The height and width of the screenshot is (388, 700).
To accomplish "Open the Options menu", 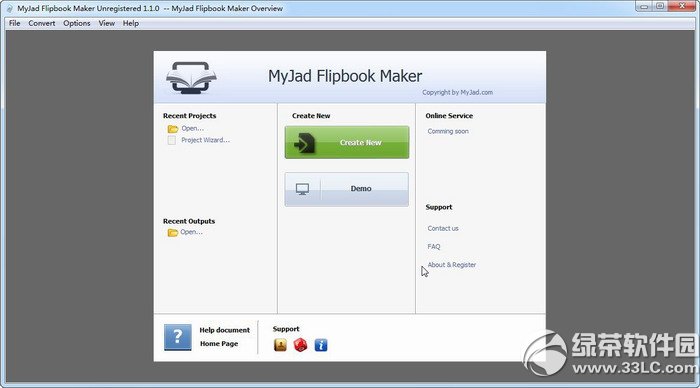I will 76,23.
